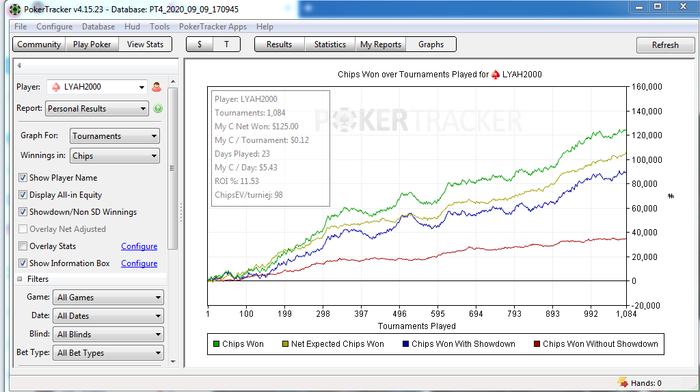
Task: Open the Bet Type filter dropdown
Action: pyautogui.click(x=108, y=353)
